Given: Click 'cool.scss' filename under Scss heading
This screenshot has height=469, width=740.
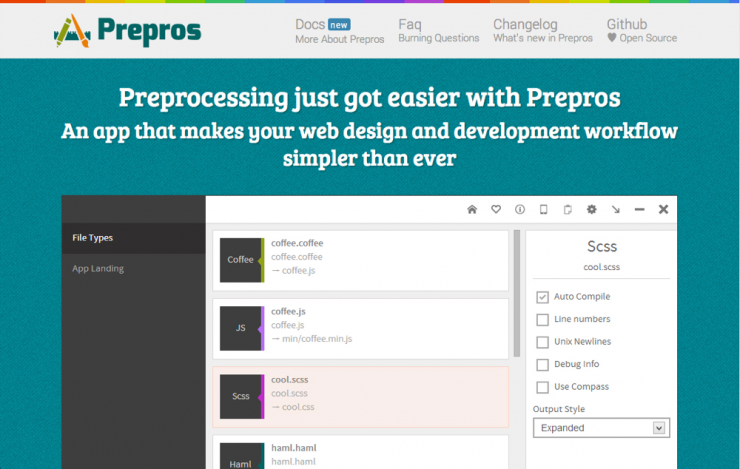Looking at the screenshot, I should [x=602, y=267].
